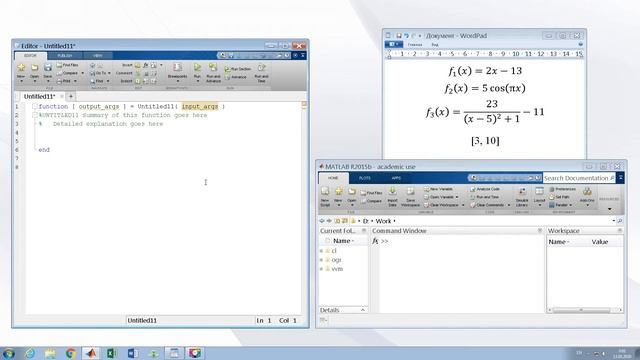Open Simulink Library in MATLAB toolbar

[x=522, y=197]
